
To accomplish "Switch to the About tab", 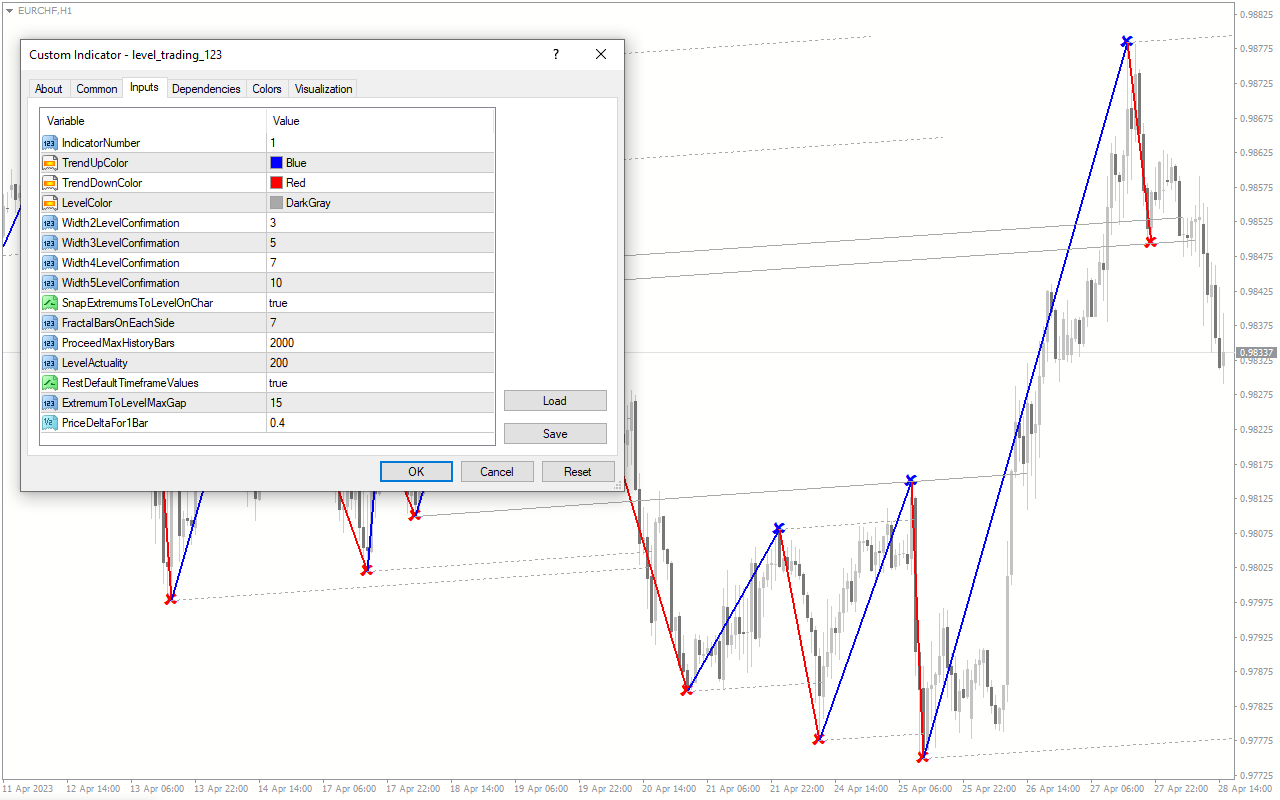I will pyautogui.click(x=49, y=89).
